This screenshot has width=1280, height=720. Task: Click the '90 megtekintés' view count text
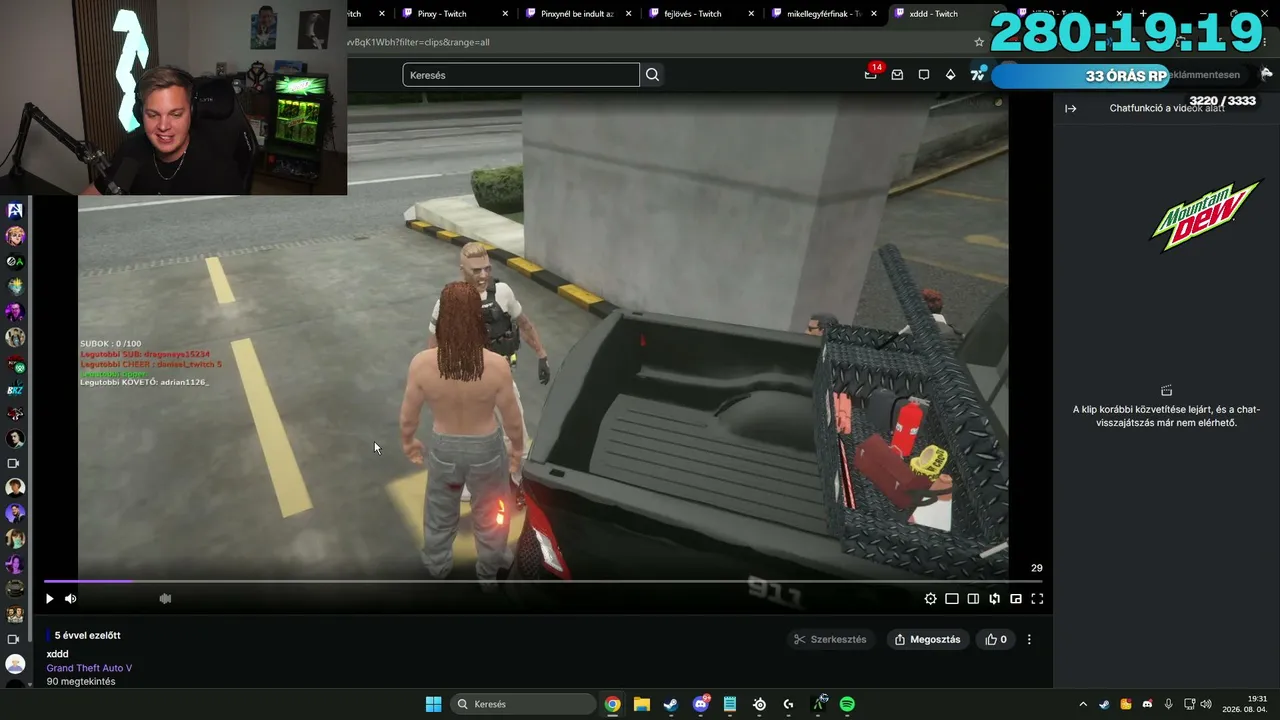pyautogui.click(x=81, y=682)
